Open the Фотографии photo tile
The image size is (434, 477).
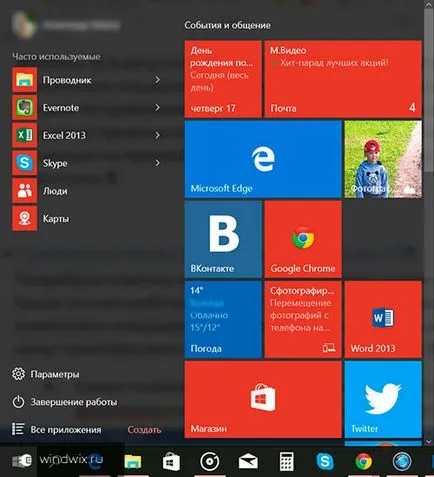(383, 159)
